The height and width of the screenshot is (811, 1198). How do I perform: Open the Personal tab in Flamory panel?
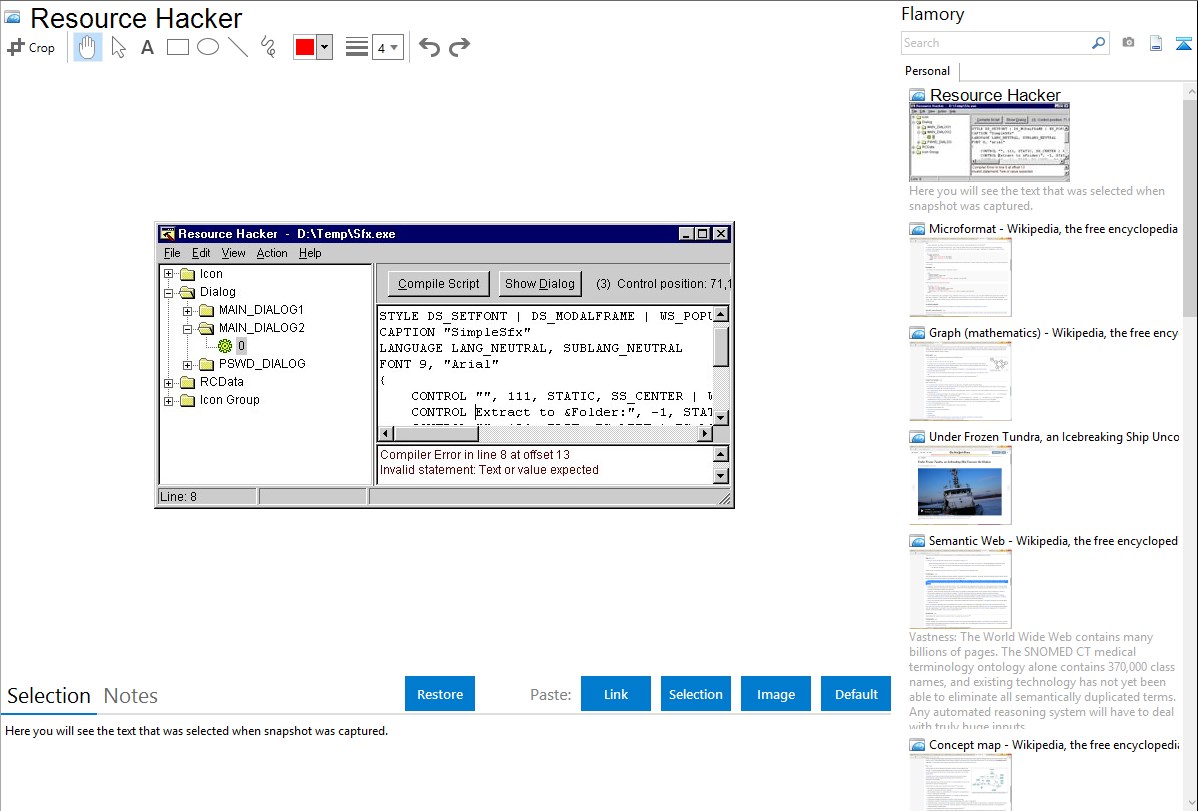pos(928,71)
